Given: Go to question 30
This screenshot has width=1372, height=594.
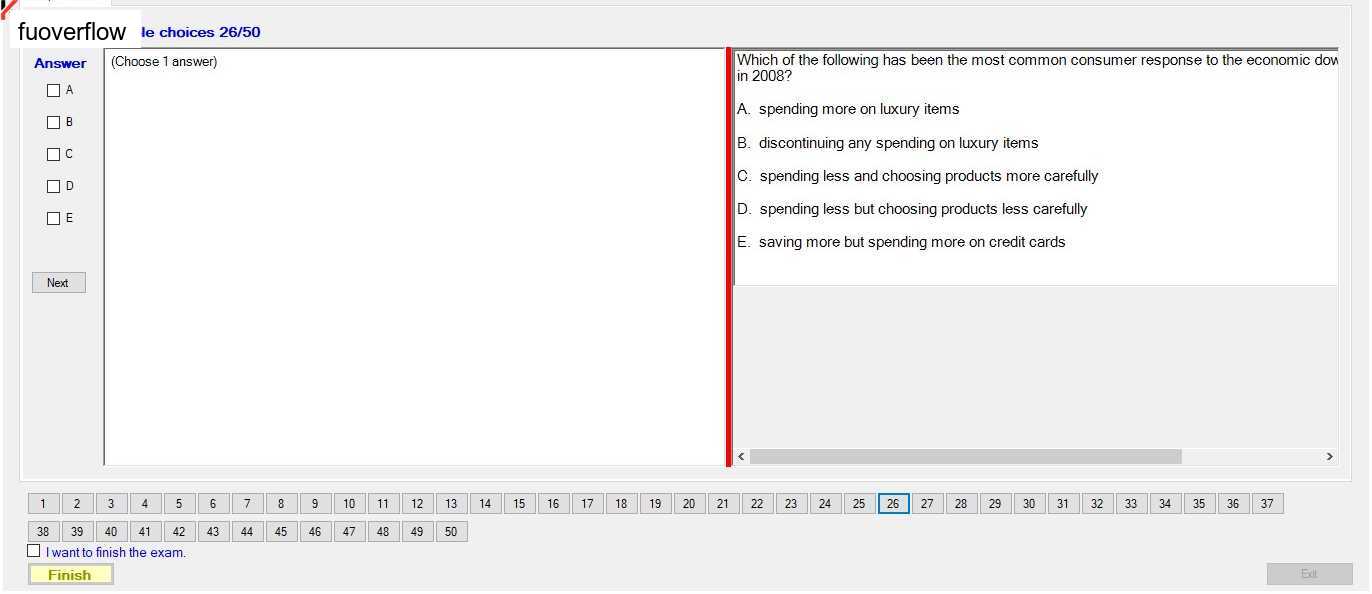Looking at the screenshot, I should point(1029,504).
